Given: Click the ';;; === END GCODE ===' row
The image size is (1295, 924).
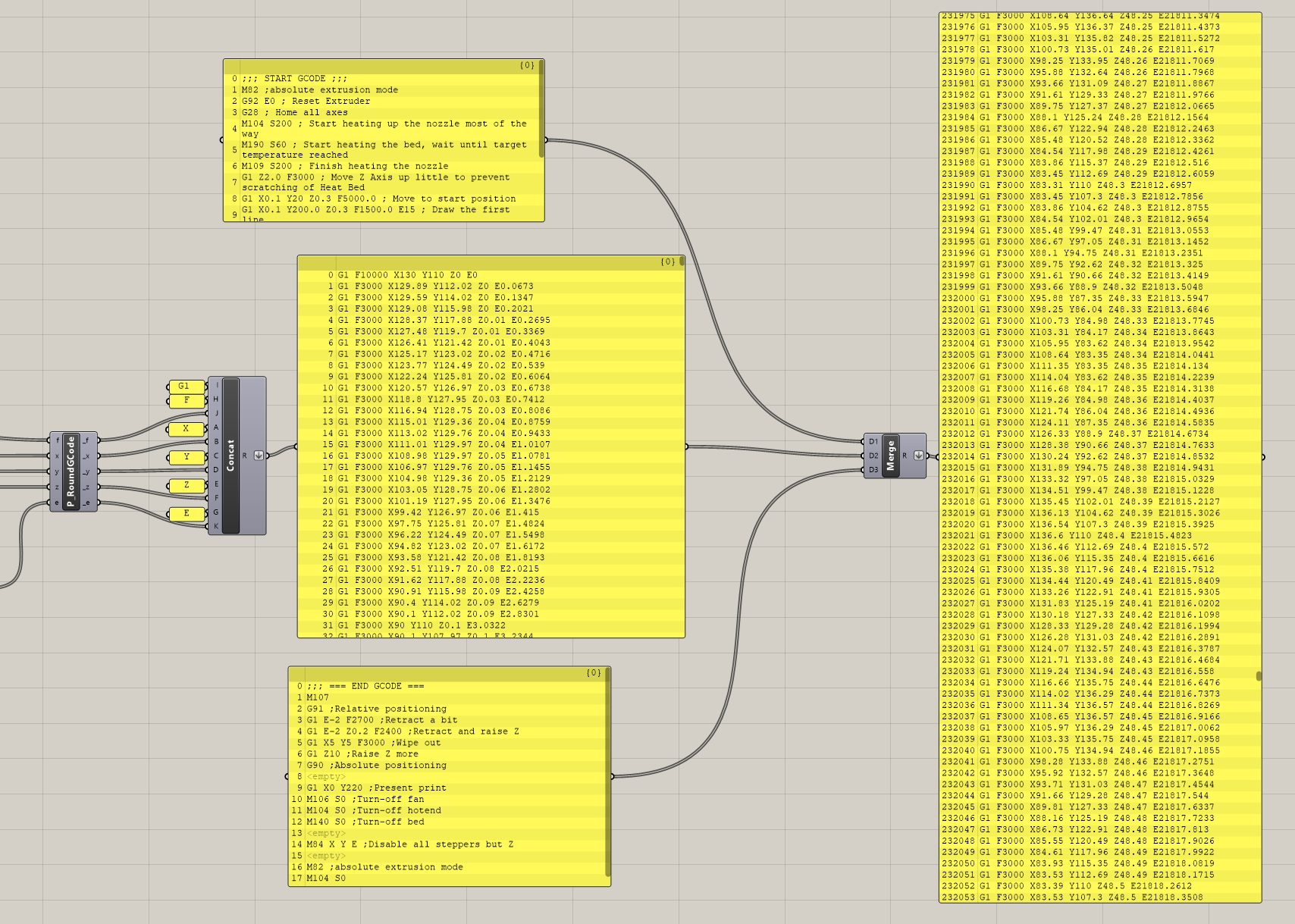Looking at the screenshot, I should (448, 686).
